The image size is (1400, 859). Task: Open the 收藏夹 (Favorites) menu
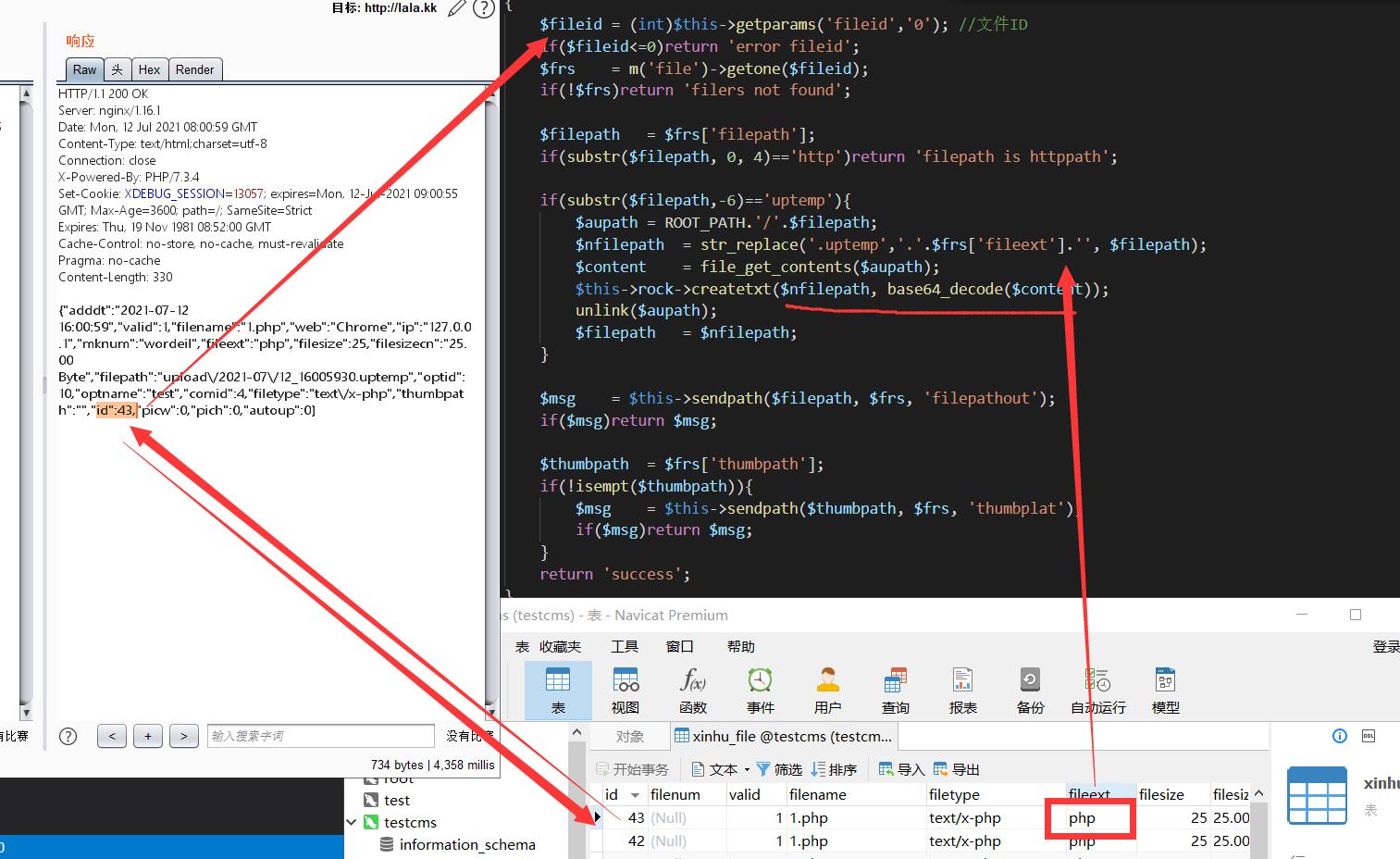561,646
